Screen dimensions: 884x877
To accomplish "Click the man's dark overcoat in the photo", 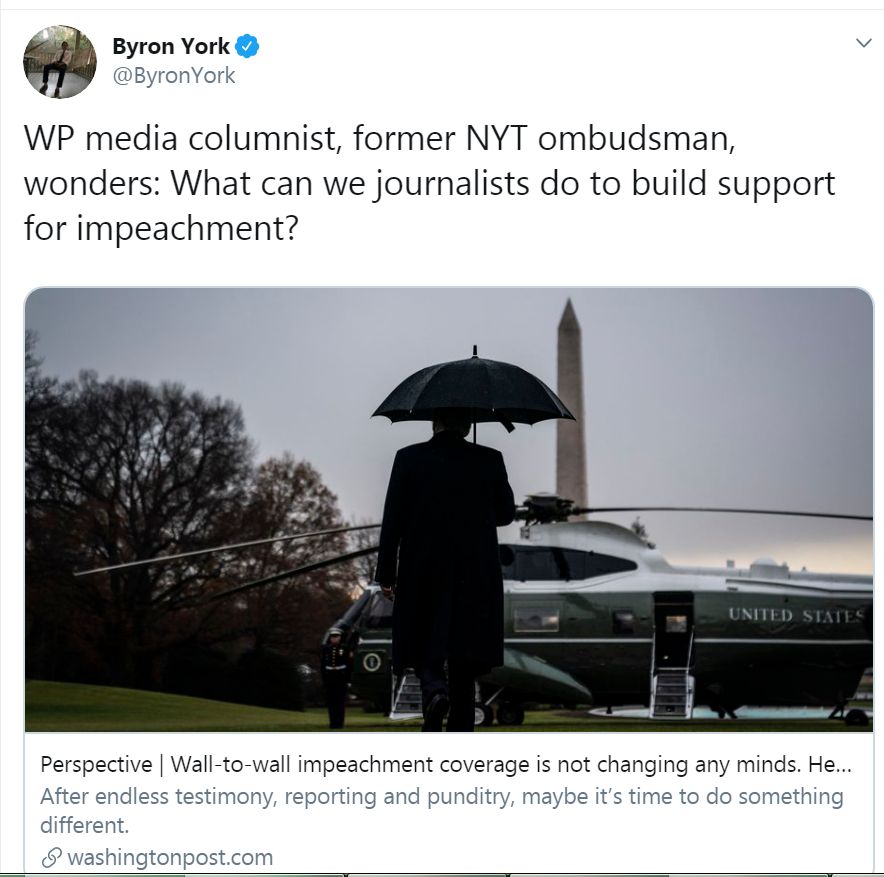I will pyautogui.click(x=444, y=552).
